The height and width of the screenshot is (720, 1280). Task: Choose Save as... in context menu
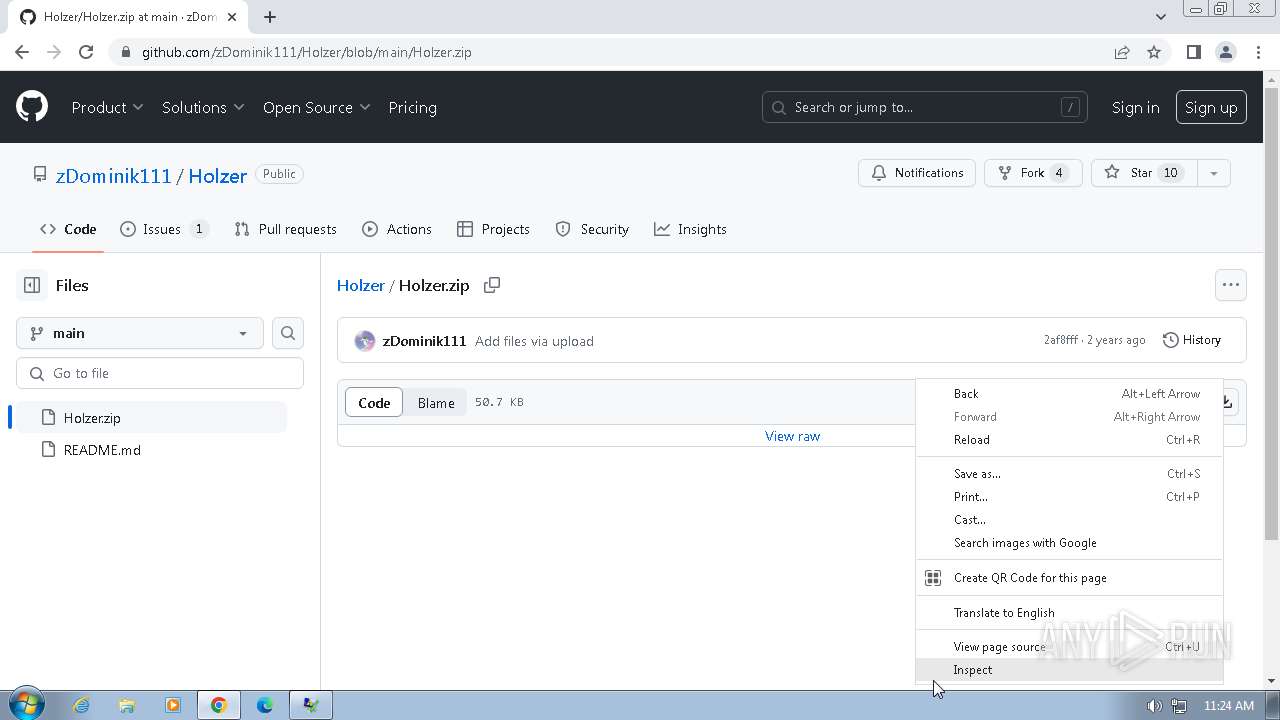point(1069,474)
